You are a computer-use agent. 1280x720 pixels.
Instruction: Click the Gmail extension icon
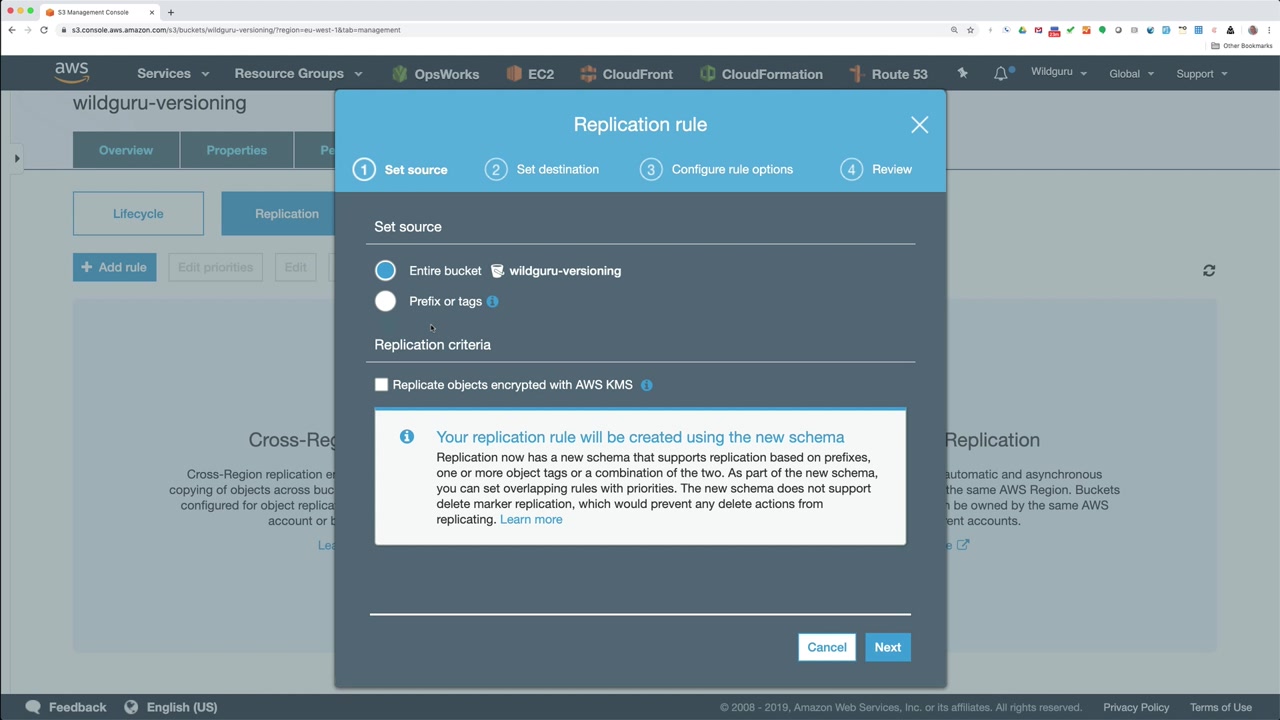point(1038,30)
